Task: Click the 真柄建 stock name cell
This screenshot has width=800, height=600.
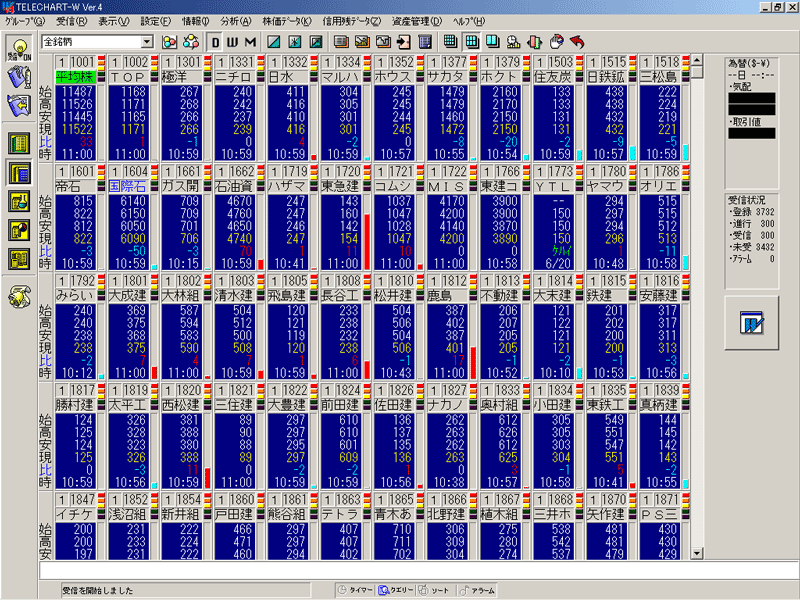Action: (x=659, y=405)
